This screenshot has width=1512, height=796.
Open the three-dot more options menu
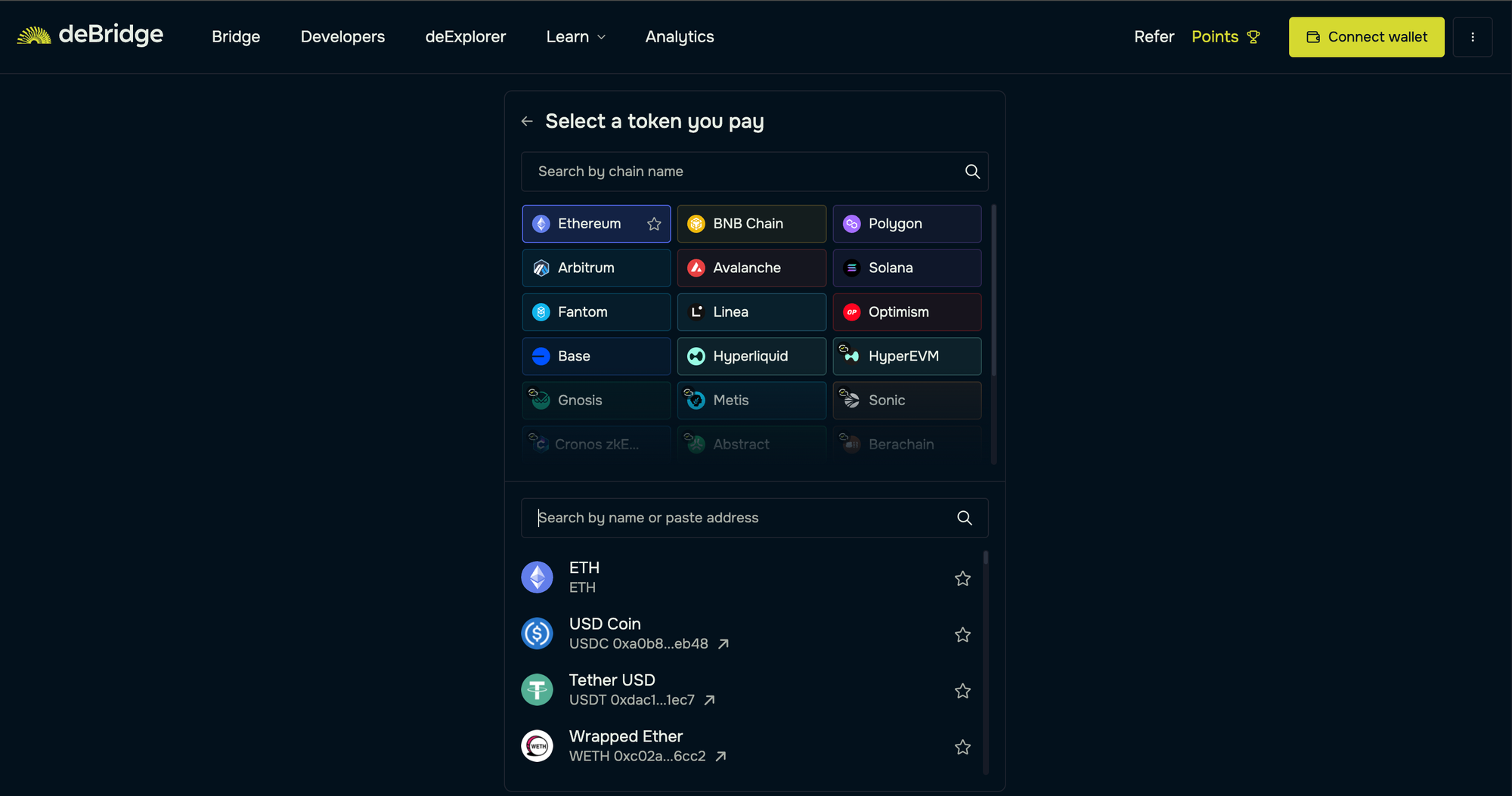point(1472,37)
